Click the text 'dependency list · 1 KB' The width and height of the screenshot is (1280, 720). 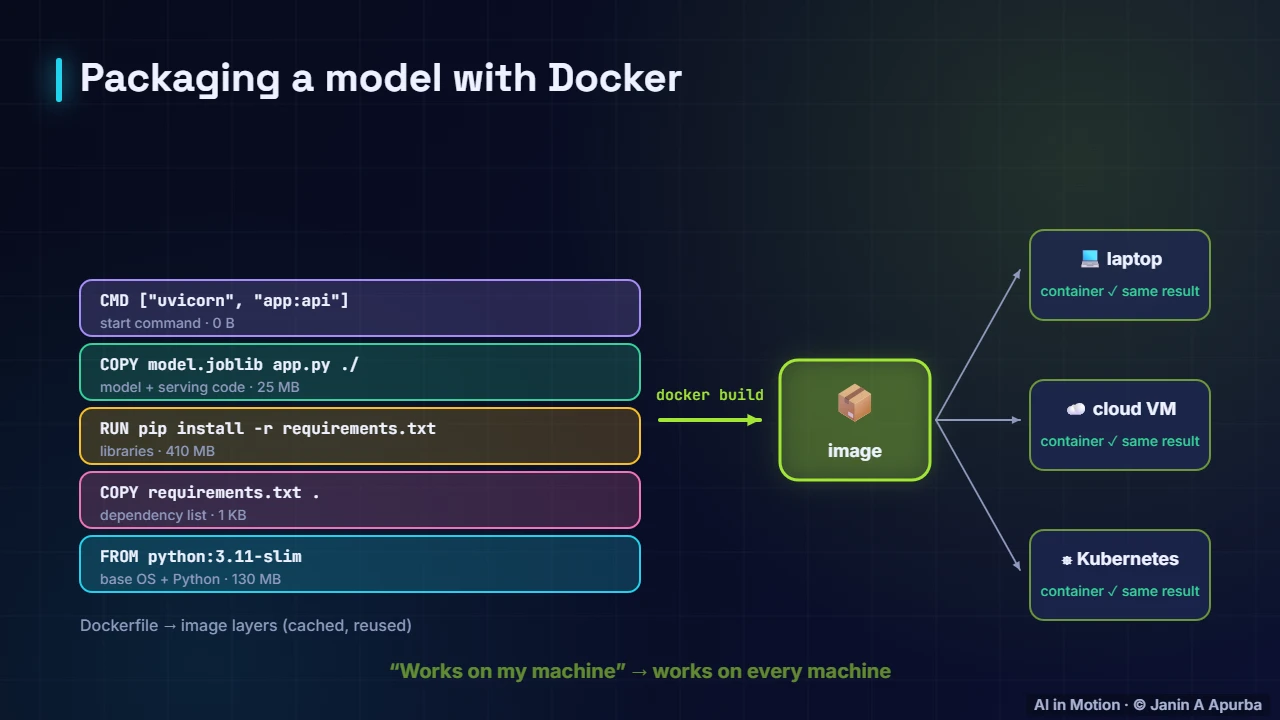point(173,515)
